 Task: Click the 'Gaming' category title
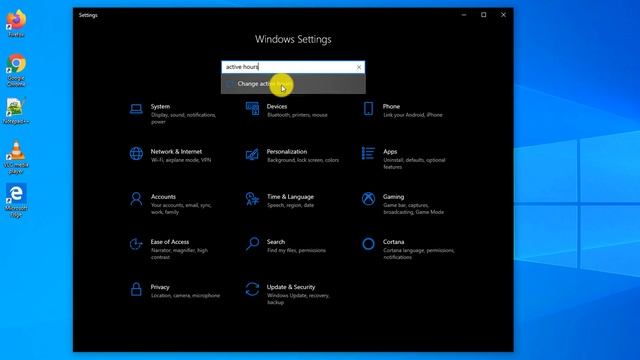(x=393, y=197)
